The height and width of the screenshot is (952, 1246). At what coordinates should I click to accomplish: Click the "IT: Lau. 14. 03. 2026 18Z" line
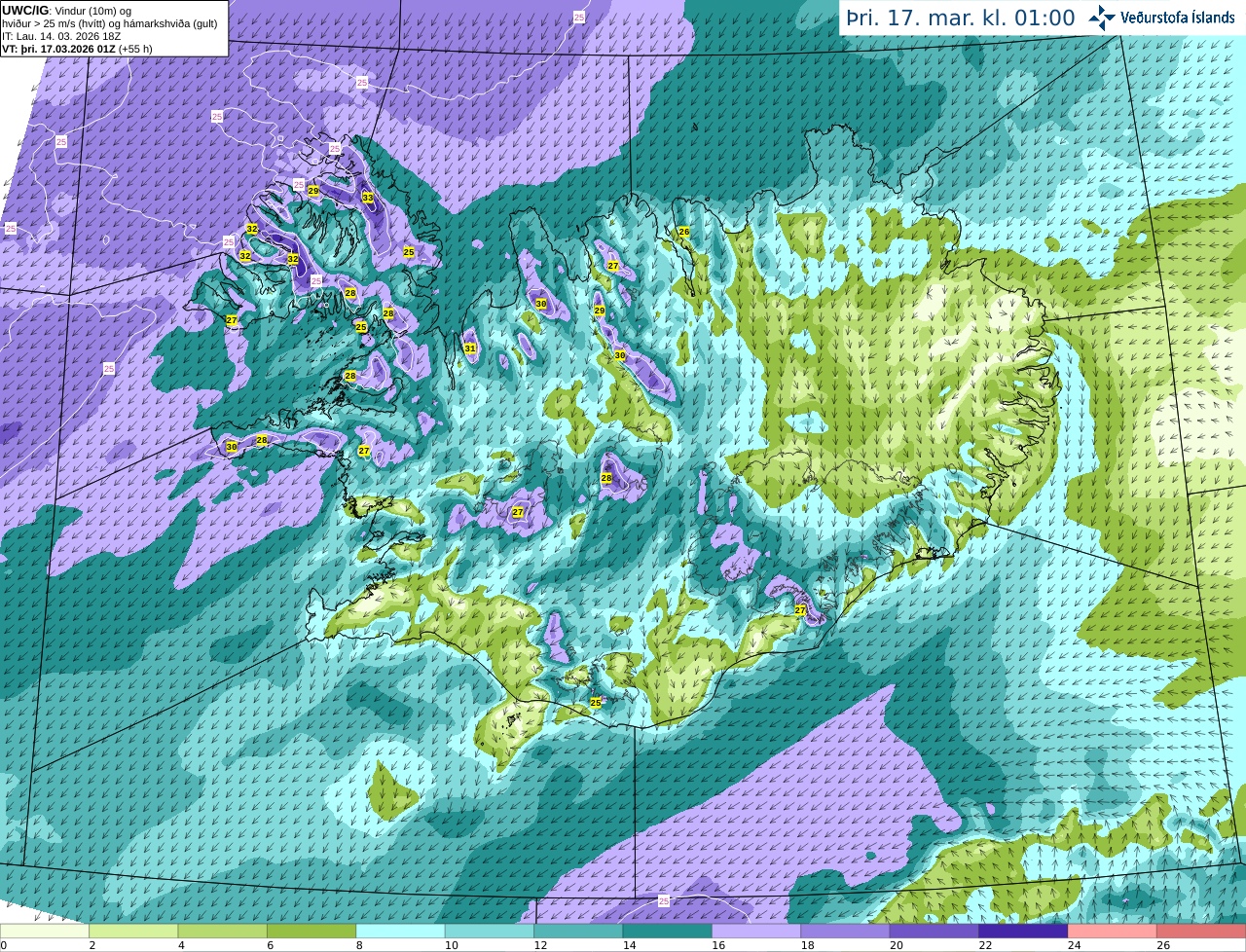[x=61, y=36]
